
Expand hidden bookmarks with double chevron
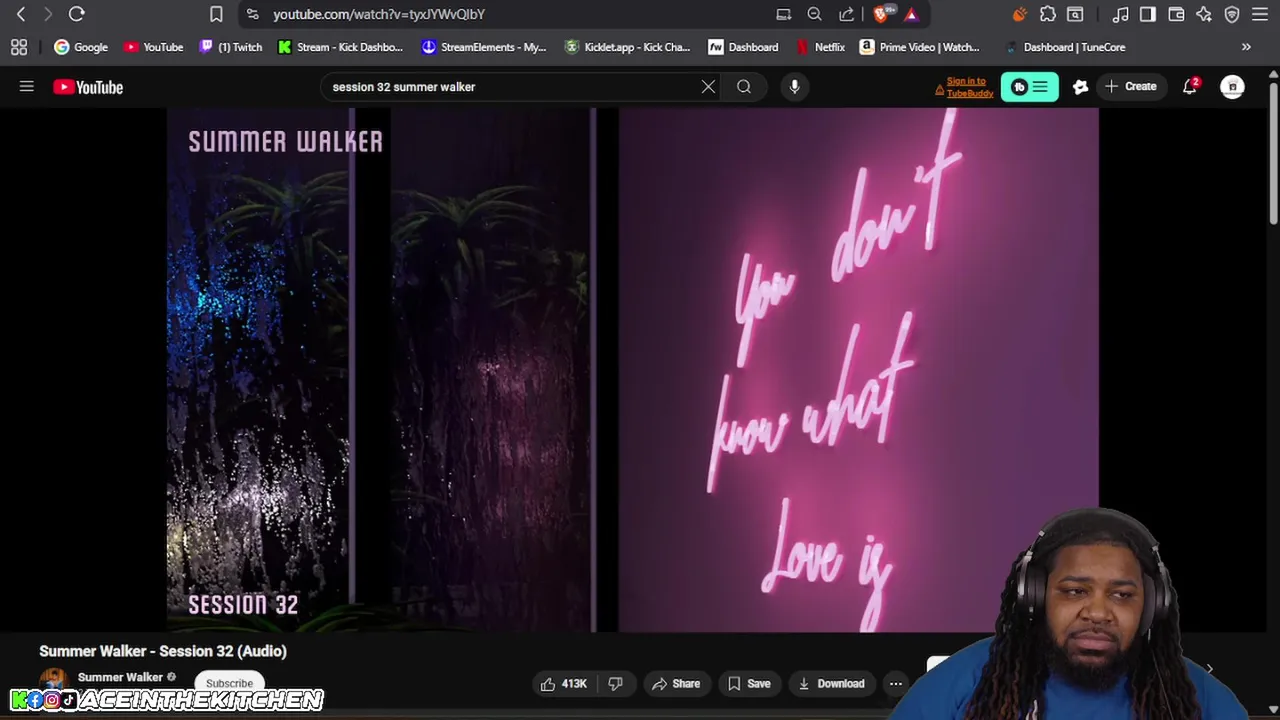pyautogui.click(x=1246, y=47)
